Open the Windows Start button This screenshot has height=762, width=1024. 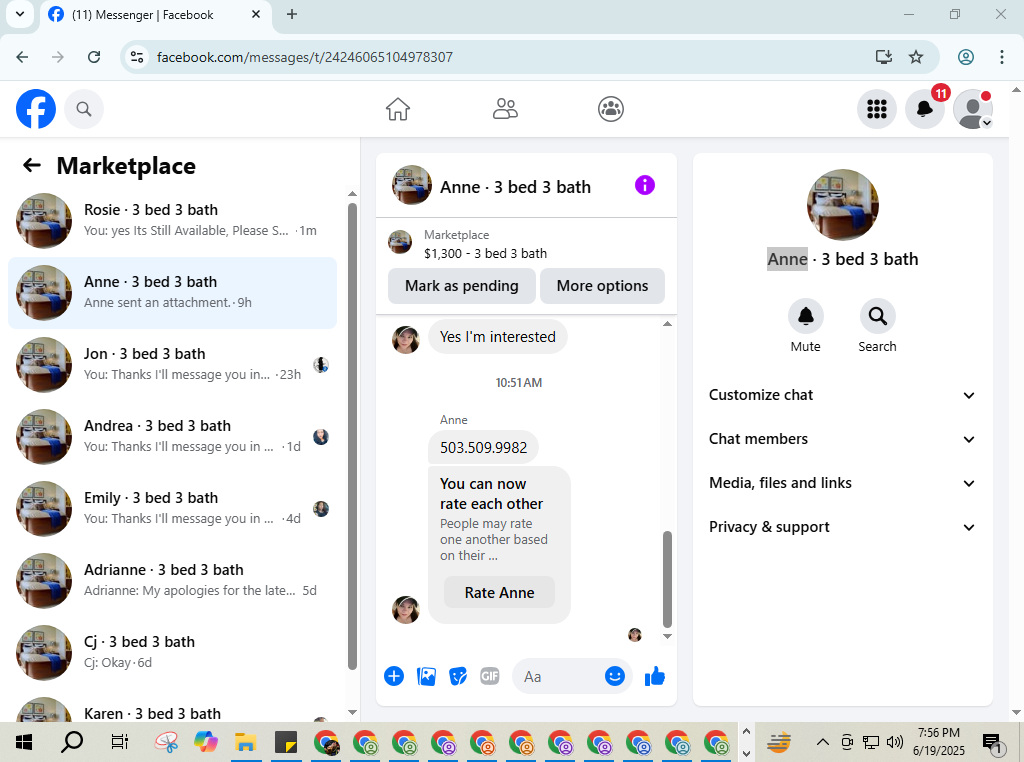tap(24, 742)
